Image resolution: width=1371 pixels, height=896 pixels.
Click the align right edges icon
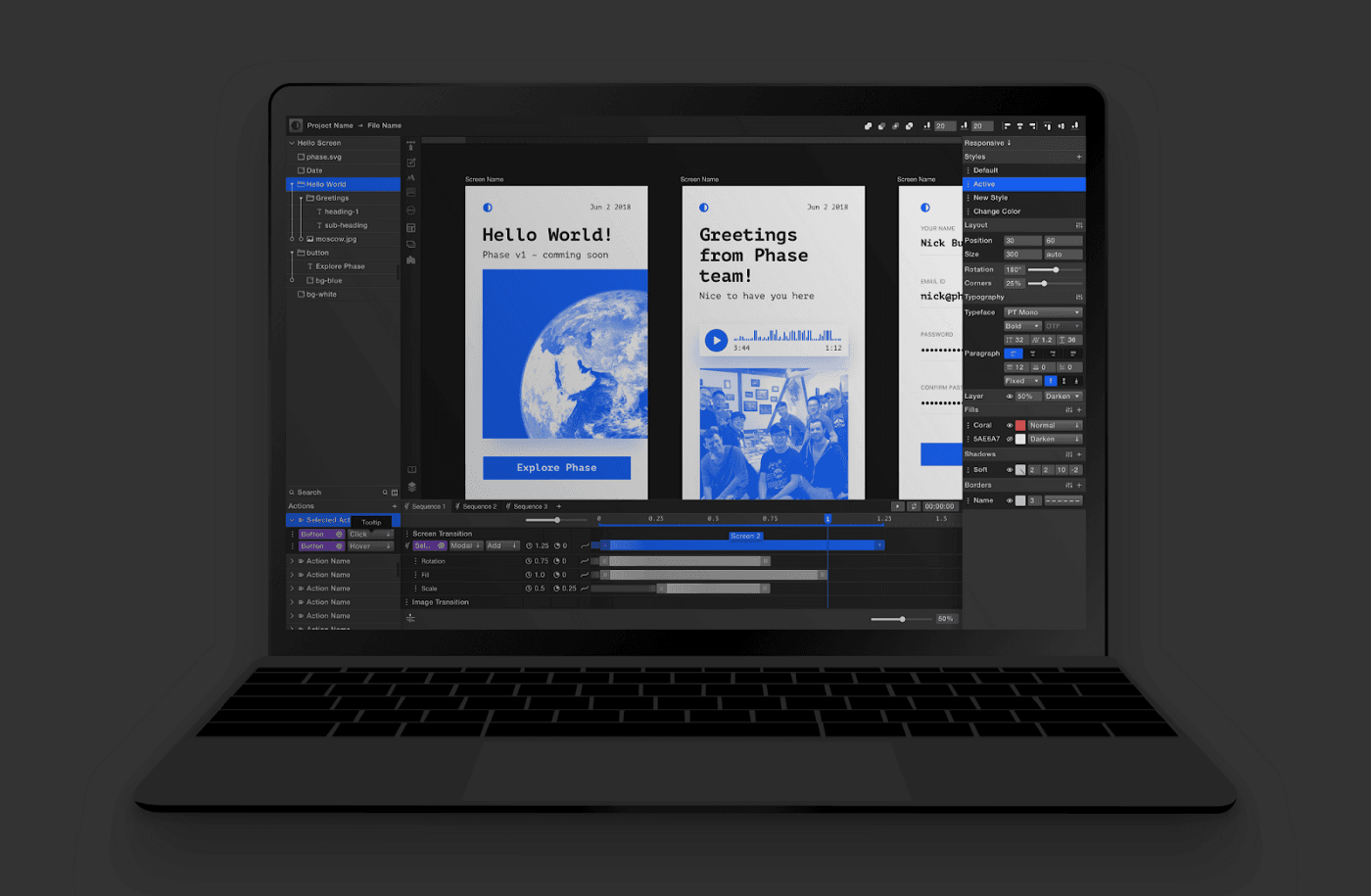pyautogui.click(x=1032, y=125)
